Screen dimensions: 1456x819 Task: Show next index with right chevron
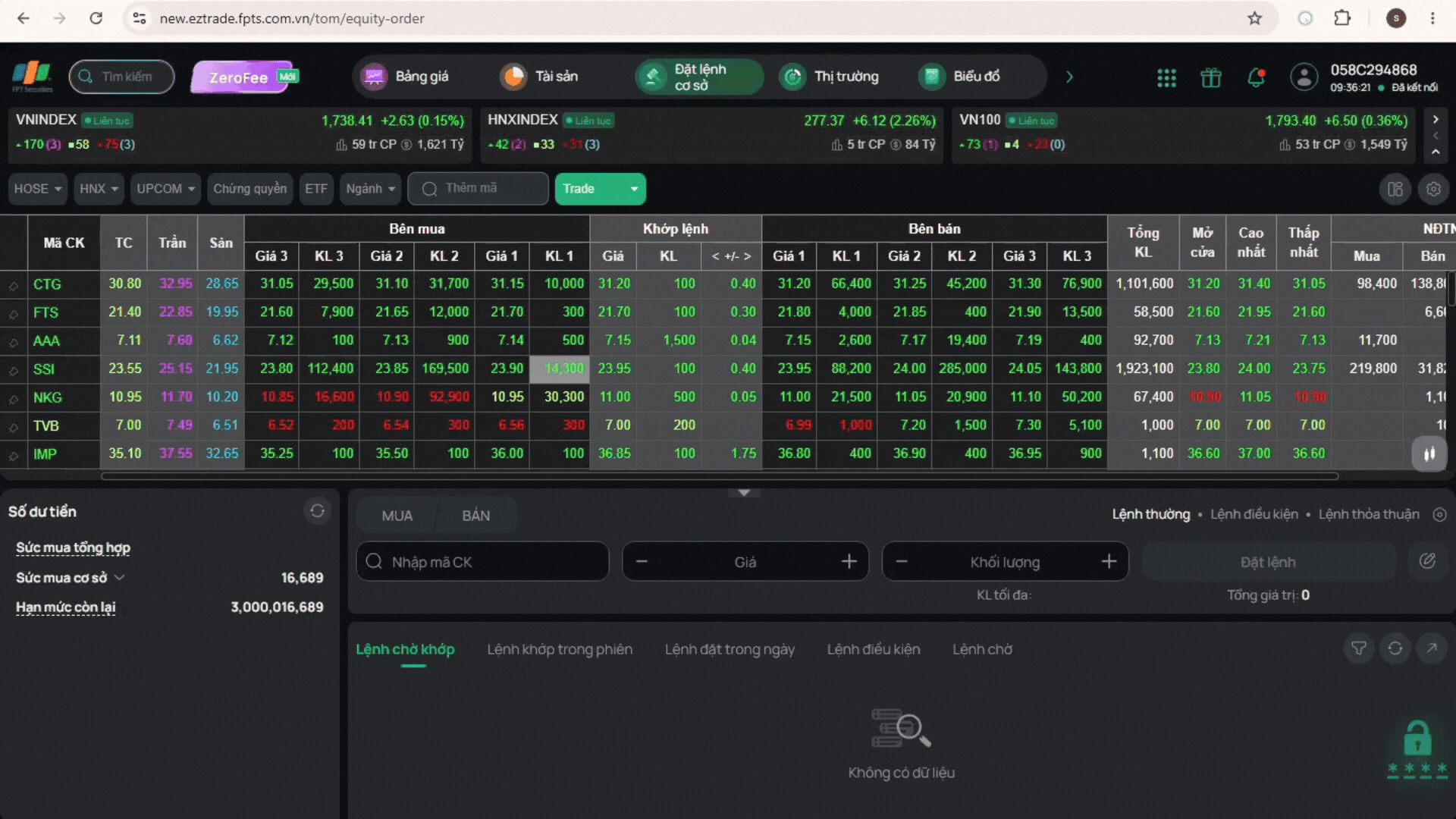click(1436, 119)
